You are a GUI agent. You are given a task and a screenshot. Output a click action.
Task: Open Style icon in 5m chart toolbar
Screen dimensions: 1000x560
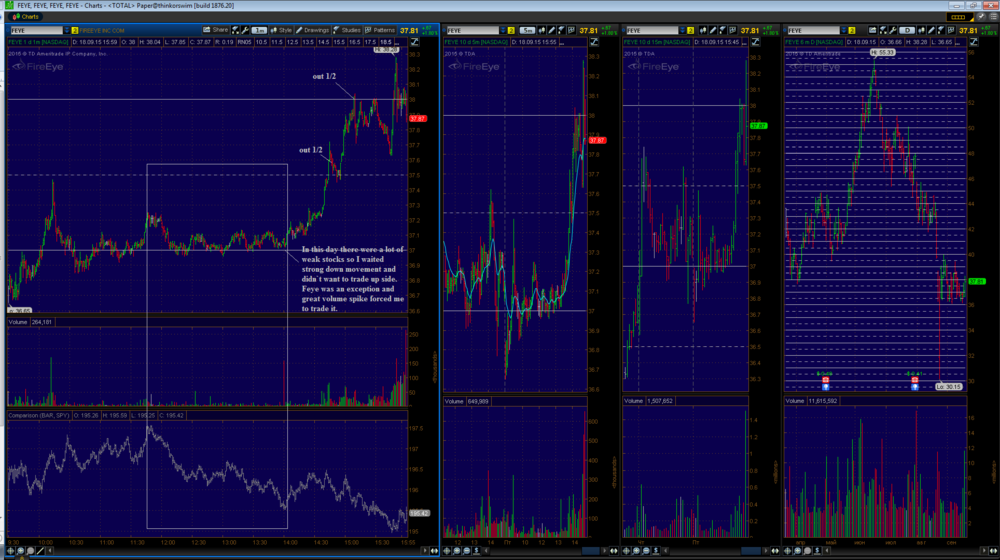[x=541, y=30]
